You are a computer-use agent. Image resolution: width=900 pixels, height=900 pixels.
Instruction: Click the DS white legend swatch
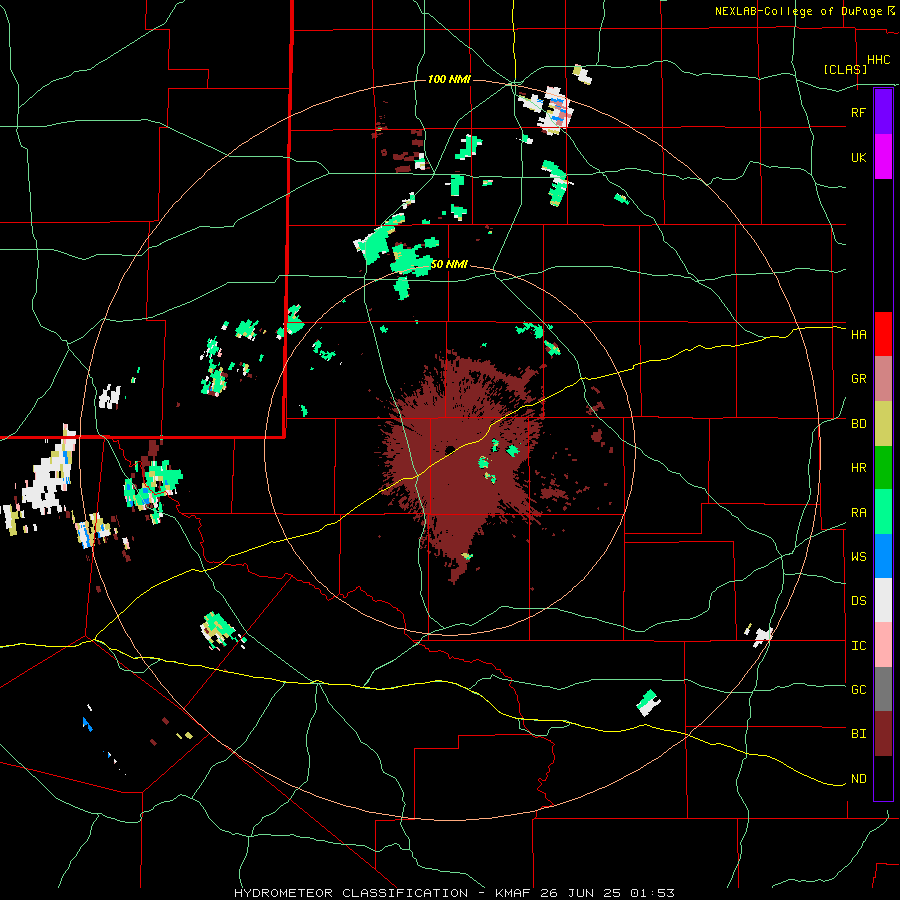click(883, 600)
